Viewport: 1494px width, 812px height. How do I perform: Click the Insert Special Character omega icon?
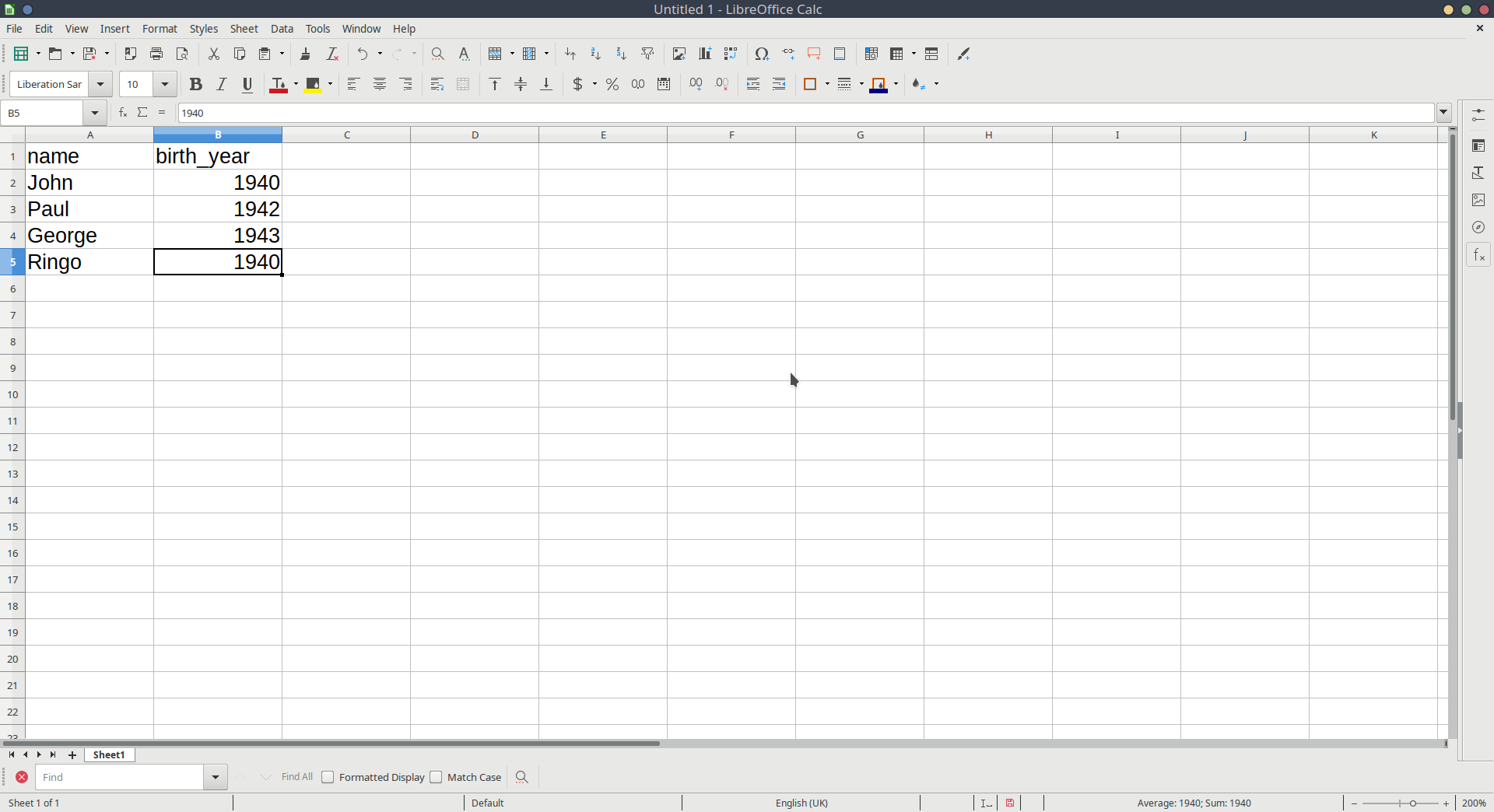(x=762, y=54)
